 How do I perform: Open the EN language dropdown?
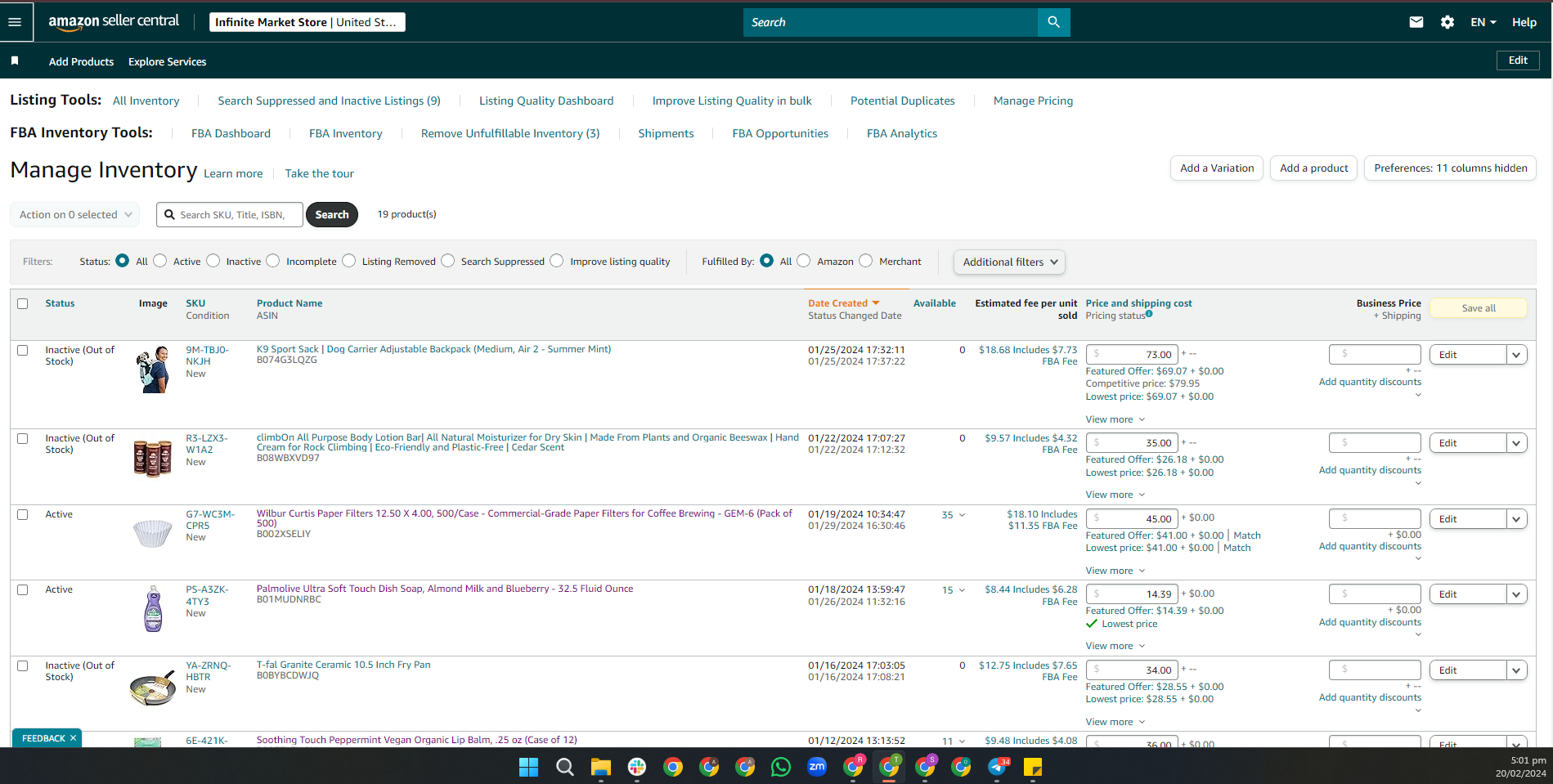(1483, 22)
